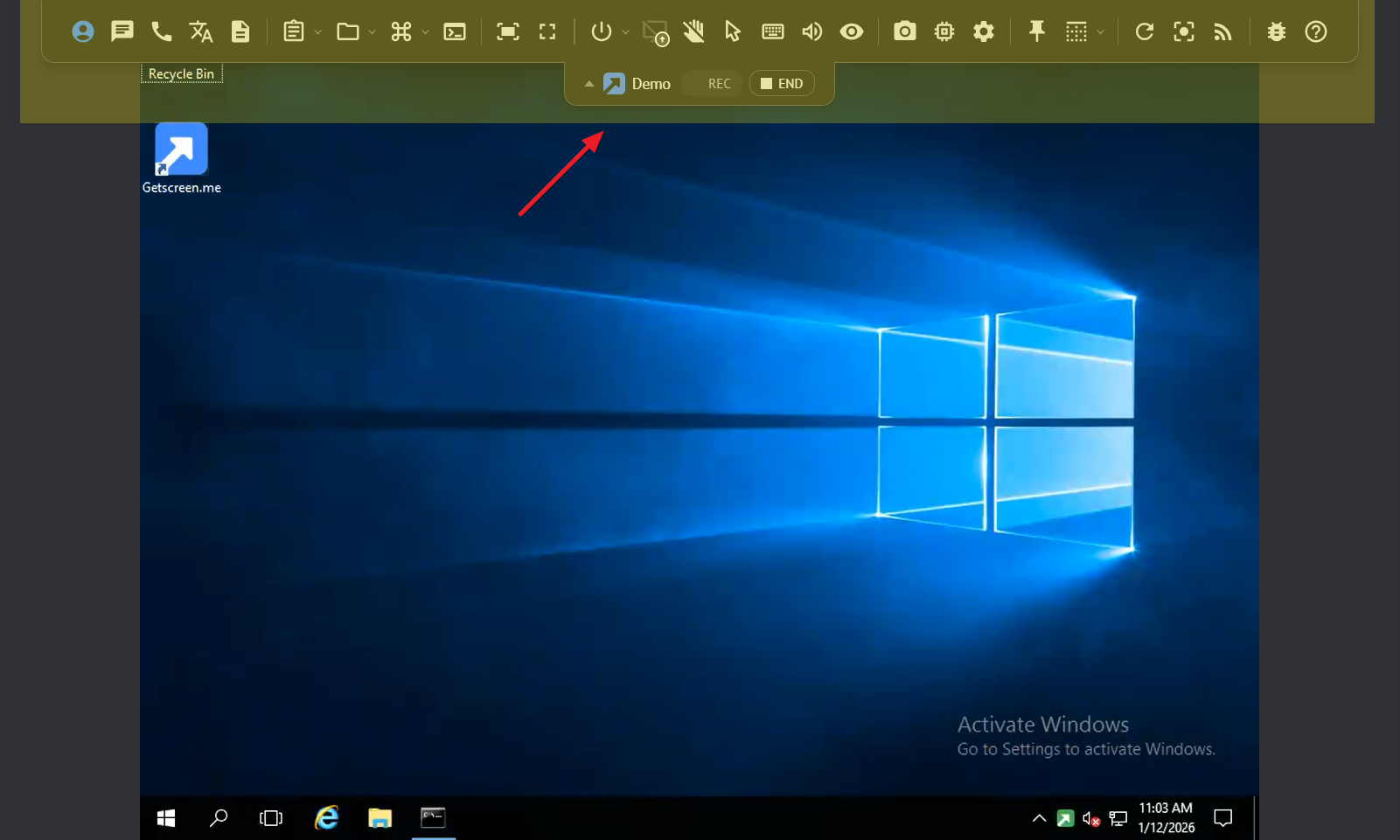This screenshot has width=1400, height=840.
Task: Expand the power options dropdown arrow
Action: click(625, 32)
